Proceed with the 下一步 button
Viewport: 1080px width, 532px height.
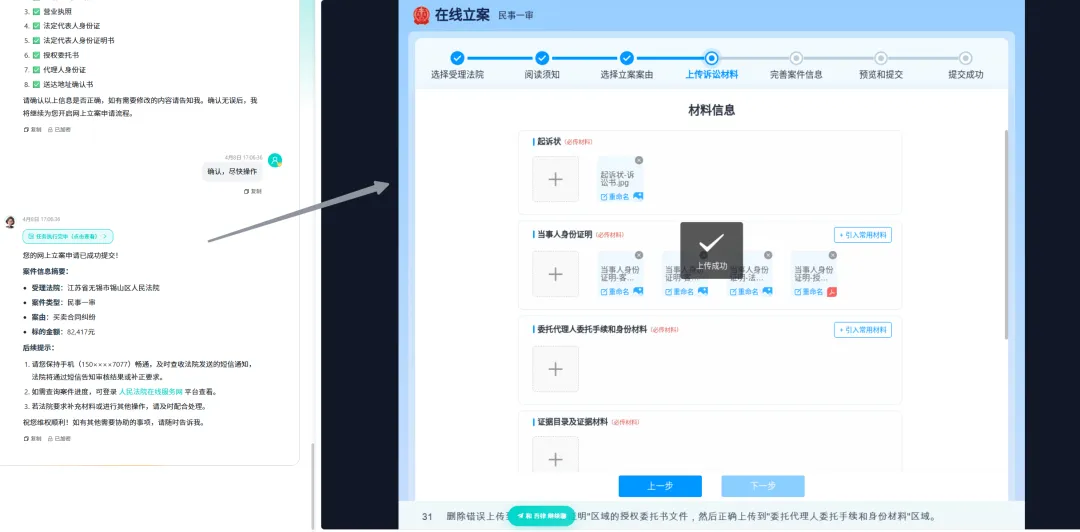point(762,486)
